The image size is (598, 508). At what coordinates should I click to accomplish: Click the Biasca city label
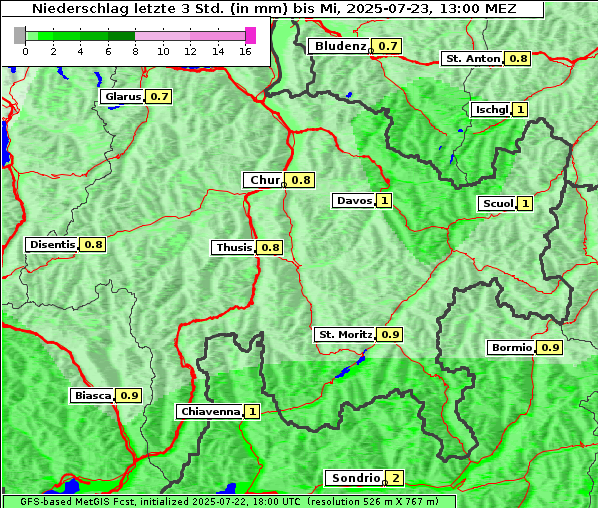pyautogui.click(x=92, y=395)
